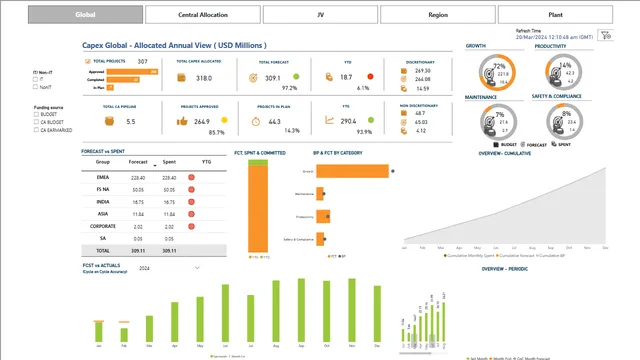Click the Refresh Time timestamp text
The image size is (640, 360).
[554, 37]
